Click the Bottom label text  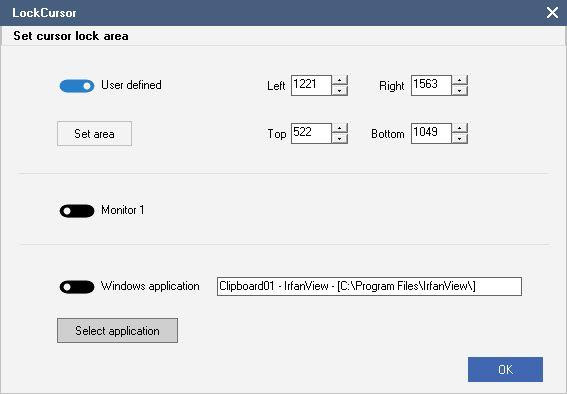388,134
